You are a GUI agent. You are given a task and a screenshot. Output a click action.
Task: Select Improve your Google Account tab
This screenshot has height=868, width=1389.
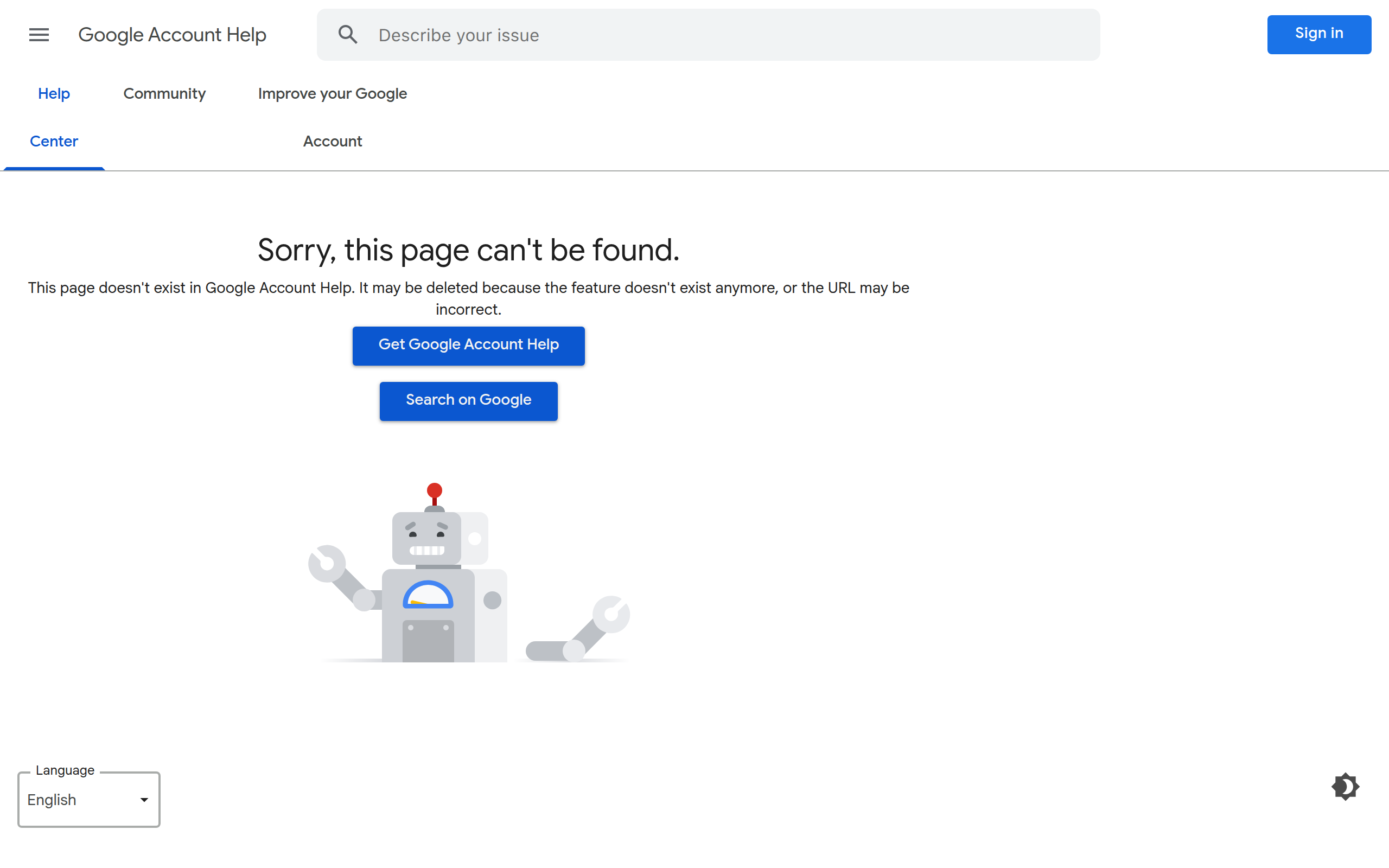332,117
